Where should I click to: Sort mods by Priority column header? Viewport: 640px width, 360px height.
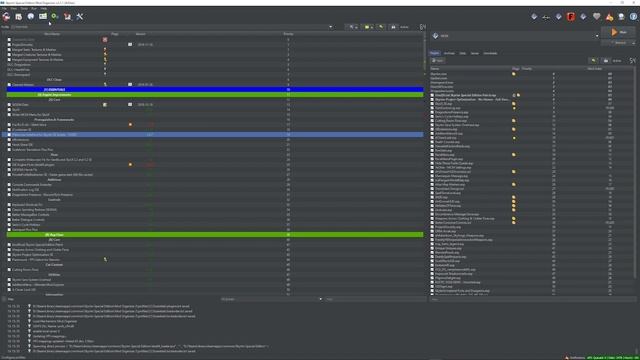pyautogui.click(x=288, y=34)
